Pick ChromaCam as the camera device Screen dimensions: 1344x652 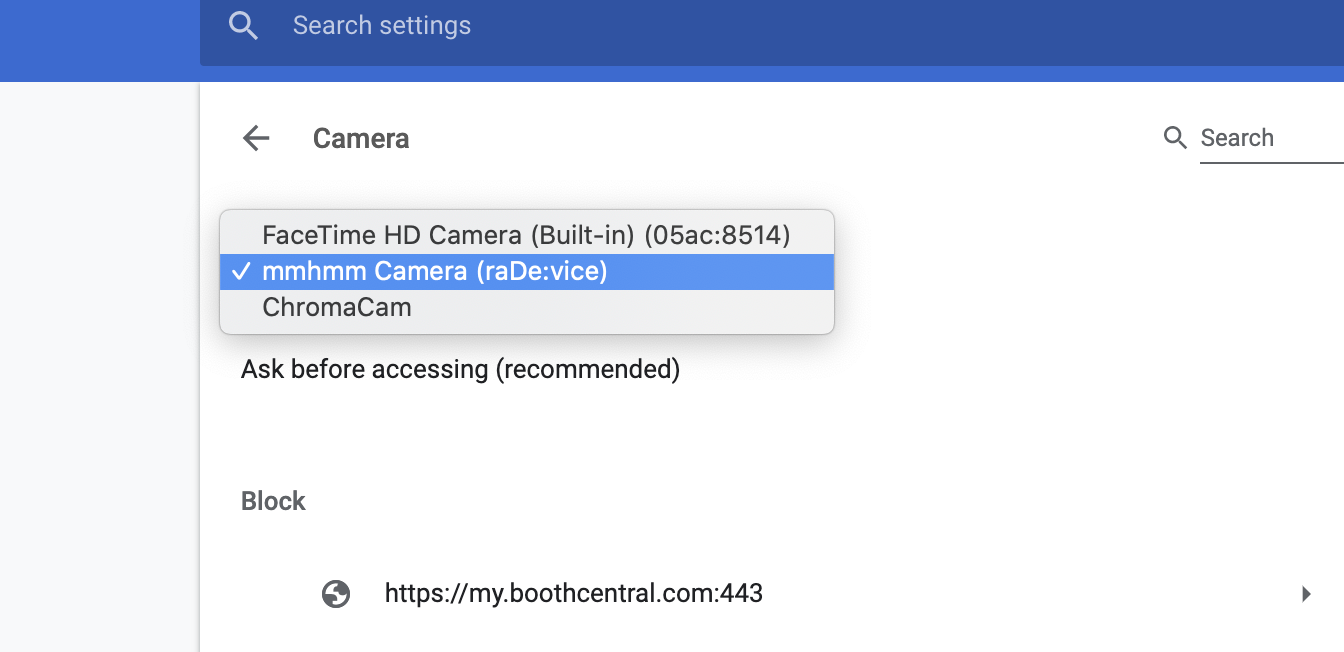click(527, 308)
